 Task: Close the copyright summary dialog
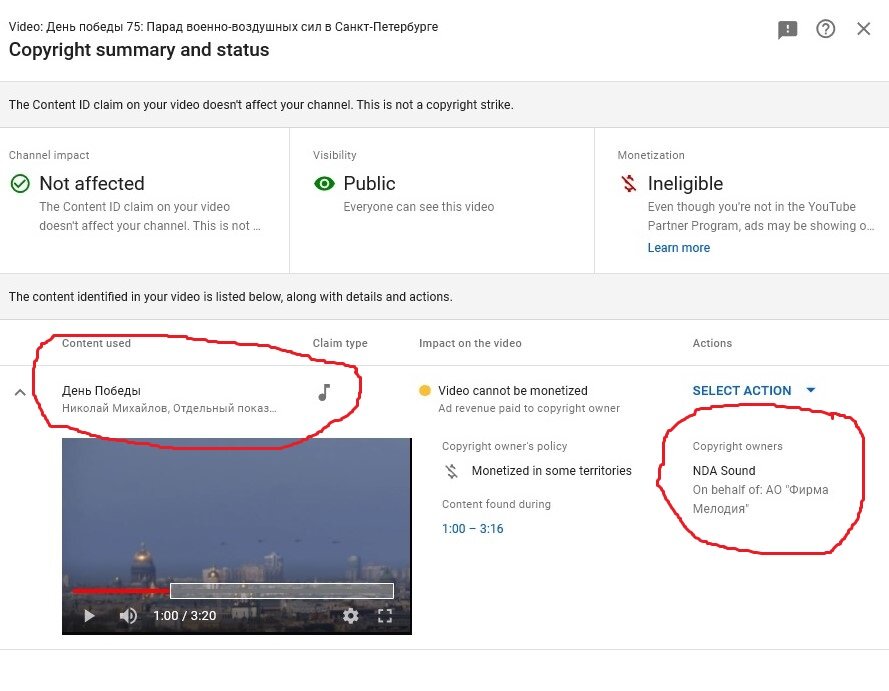[x=863, y=29]
